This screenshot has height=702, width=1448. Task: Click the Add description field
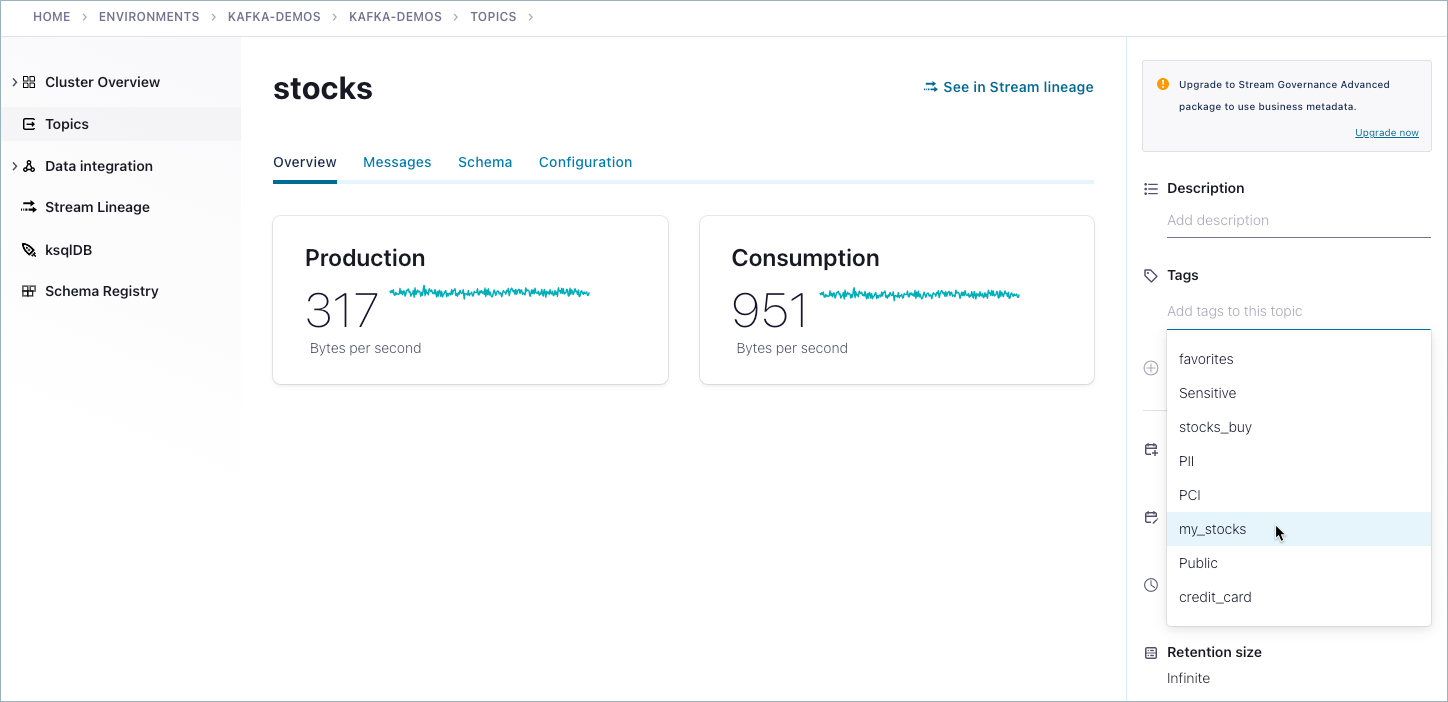(x=1298, y=220)
